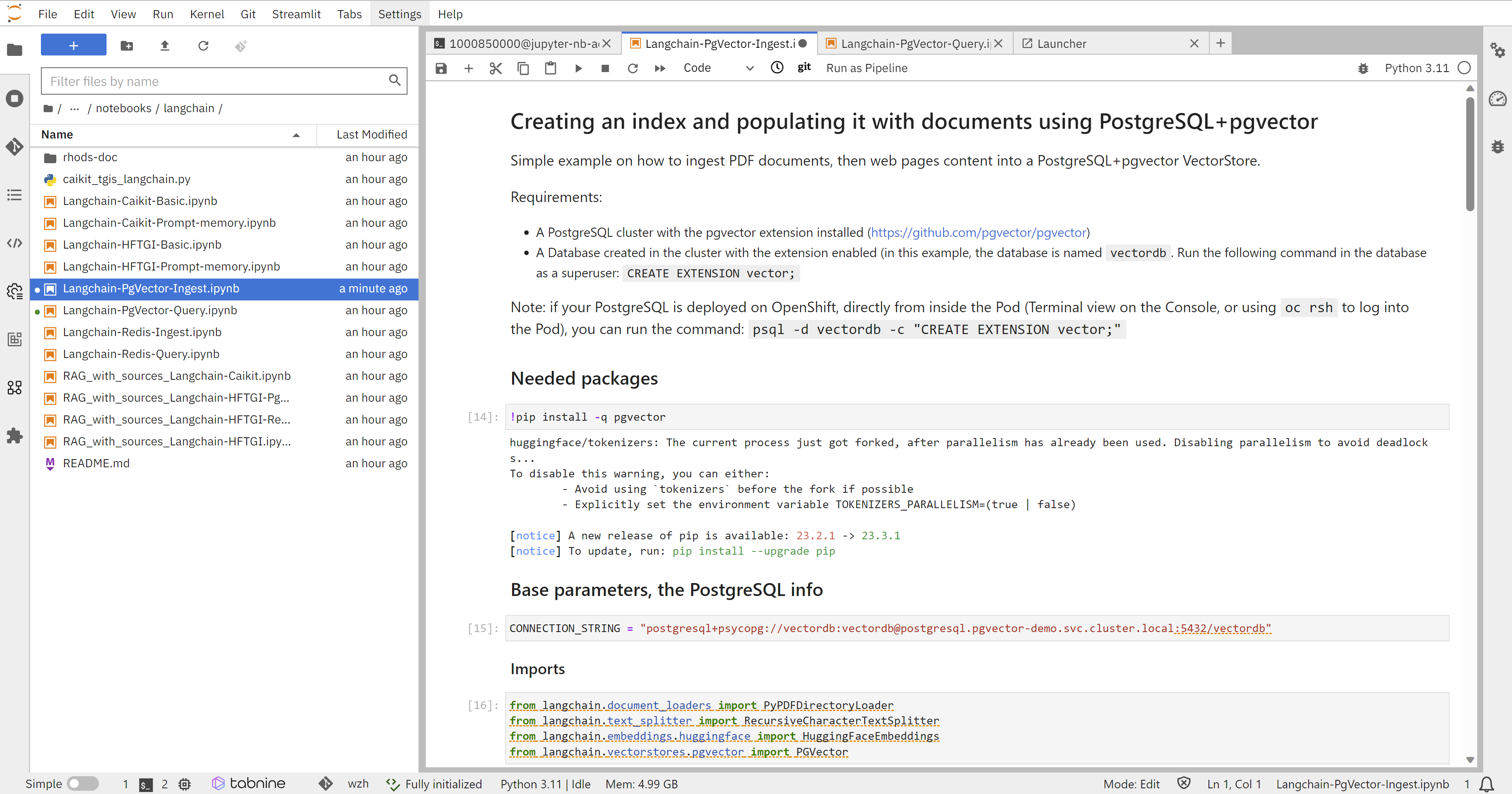The image size is (1512, 794).
Task: Run the selected cell with play icon
Action: coord(578,68)
